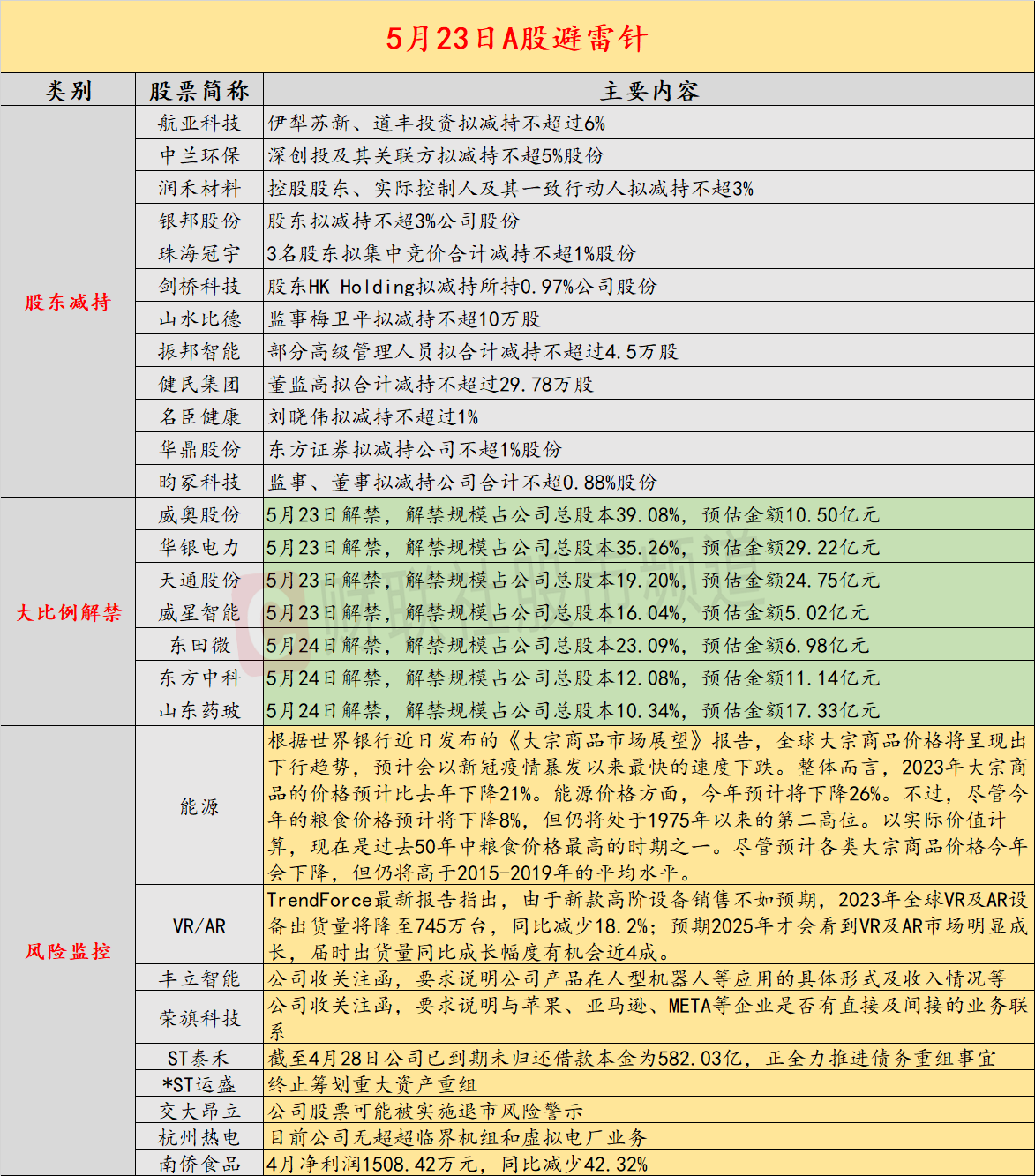Select the 类别 column header
This screenshot has width=1035, height=1176.
click(x=68, y=91)
